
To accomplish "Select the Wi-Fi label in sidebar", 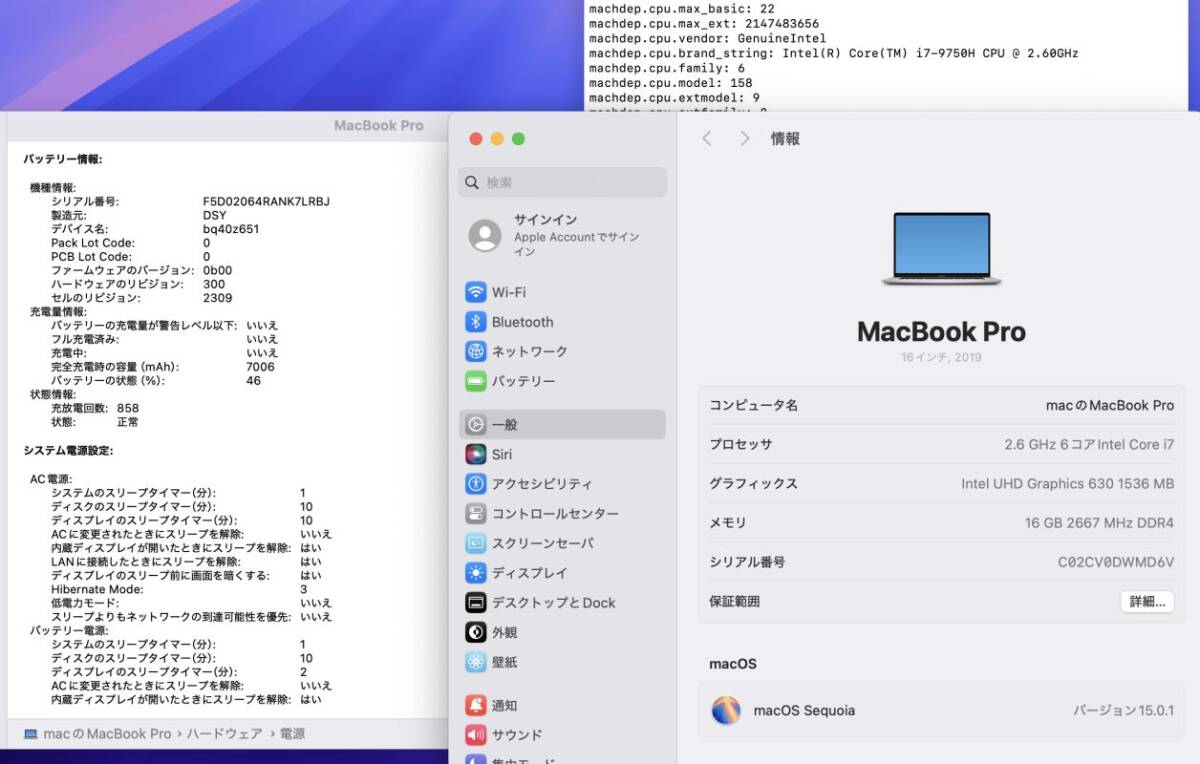I will tap(508, 292).
